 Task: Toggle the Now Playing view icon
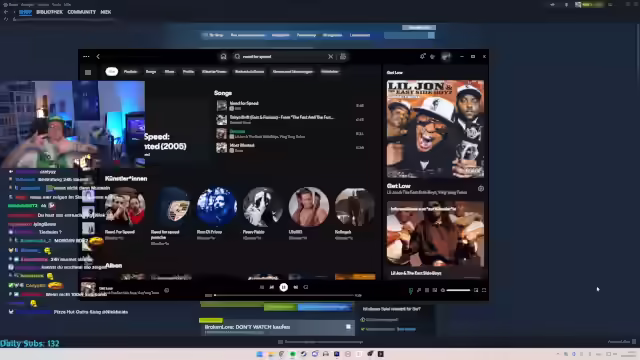(x=411, y=290)
